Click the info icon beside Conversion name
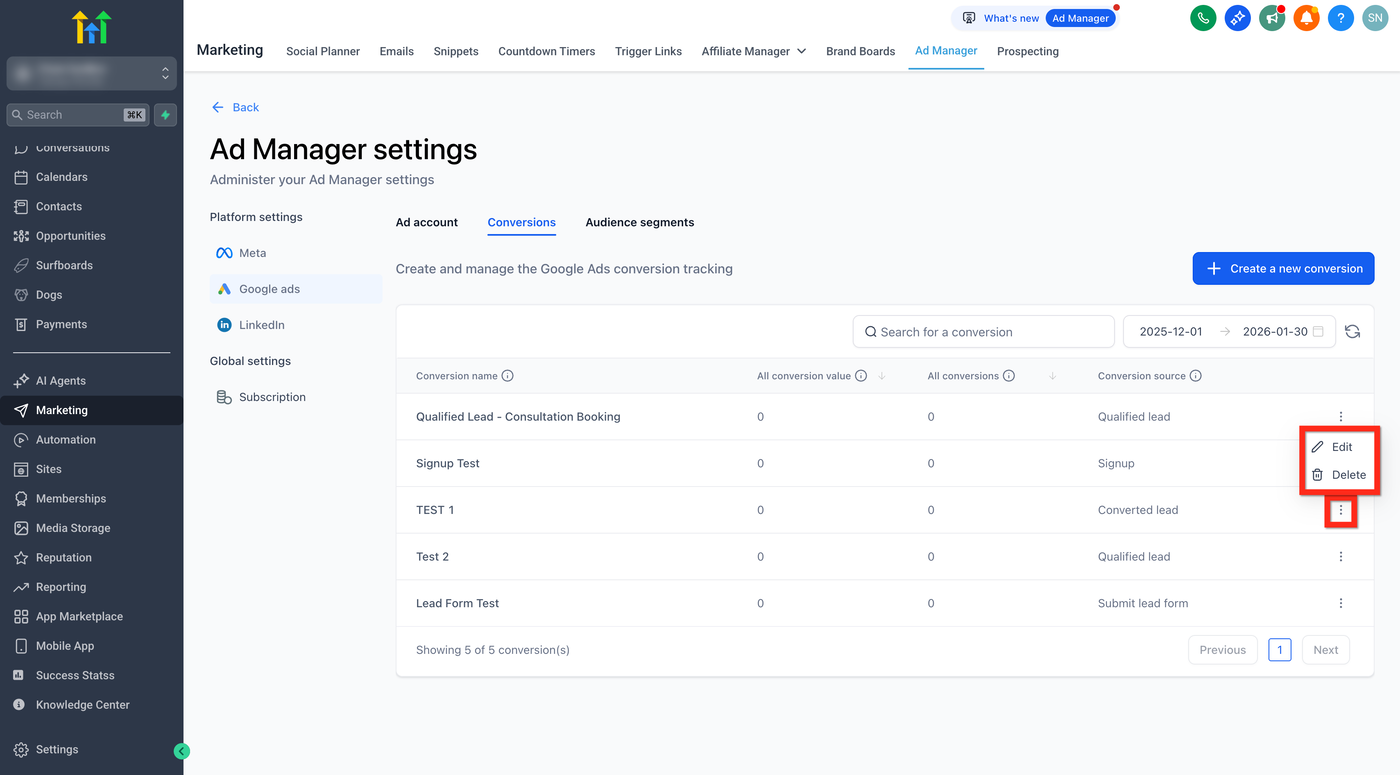 pos(507,376)
